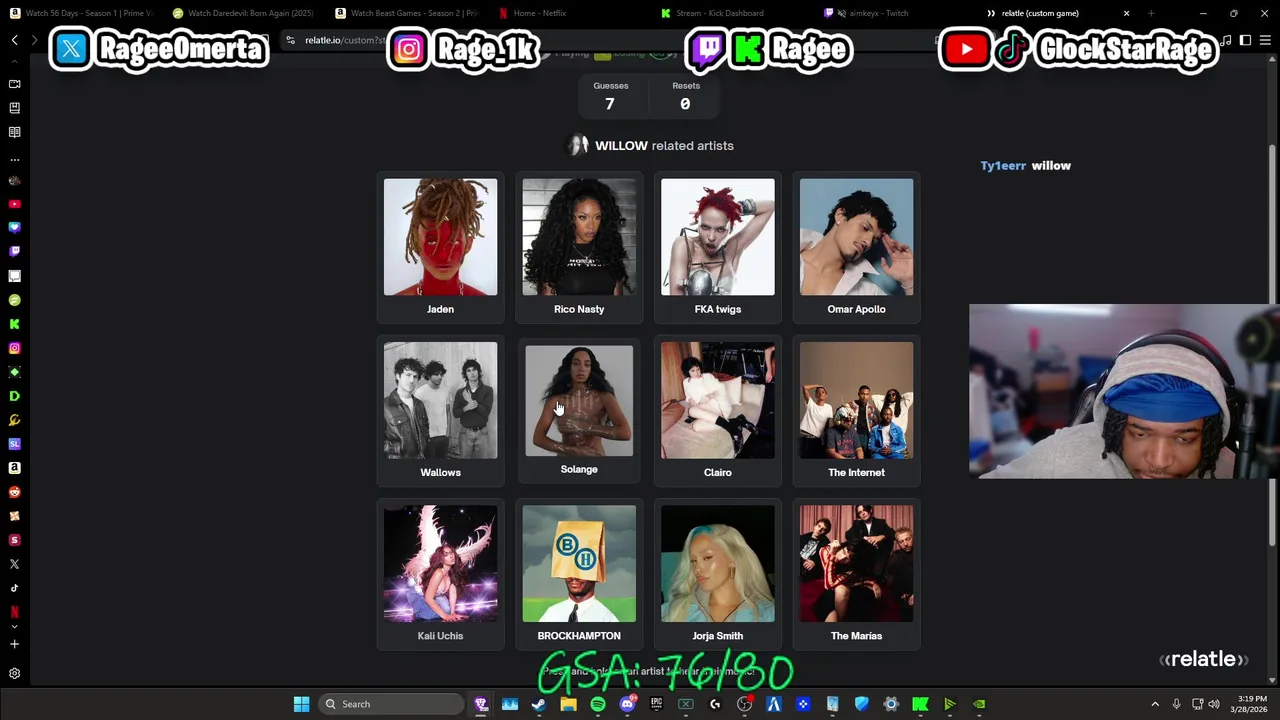
Task: Open sidebar settings gear icon
Action: click(14, 674)
